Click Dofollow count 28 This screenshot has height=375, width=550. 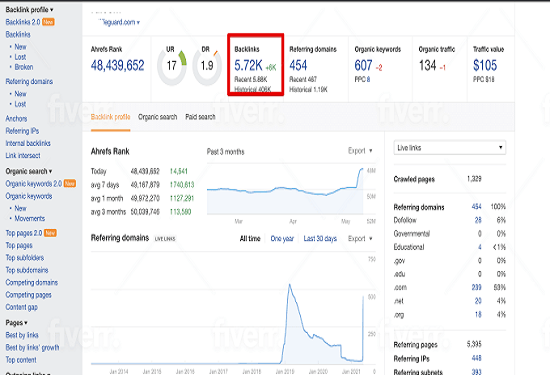point(478,220)
